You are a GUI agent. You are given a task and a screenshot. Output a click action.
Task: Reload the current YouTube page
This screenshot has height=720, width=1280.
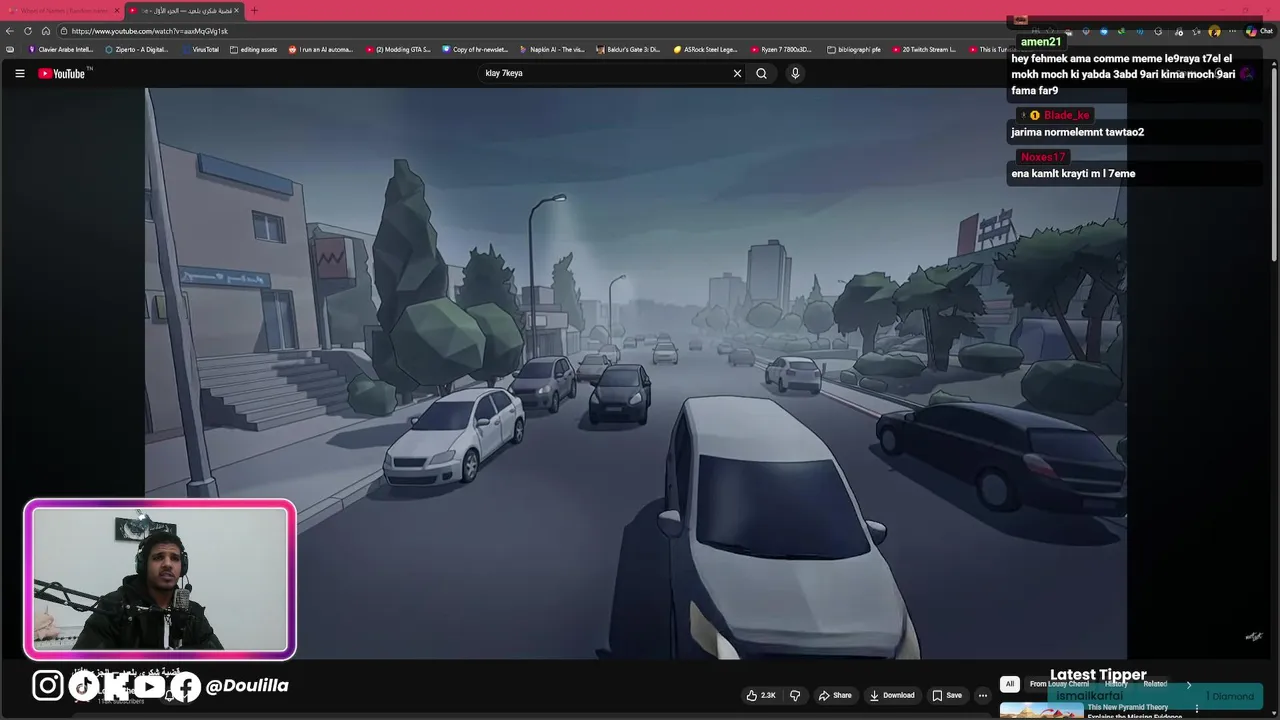coord(28,31)
